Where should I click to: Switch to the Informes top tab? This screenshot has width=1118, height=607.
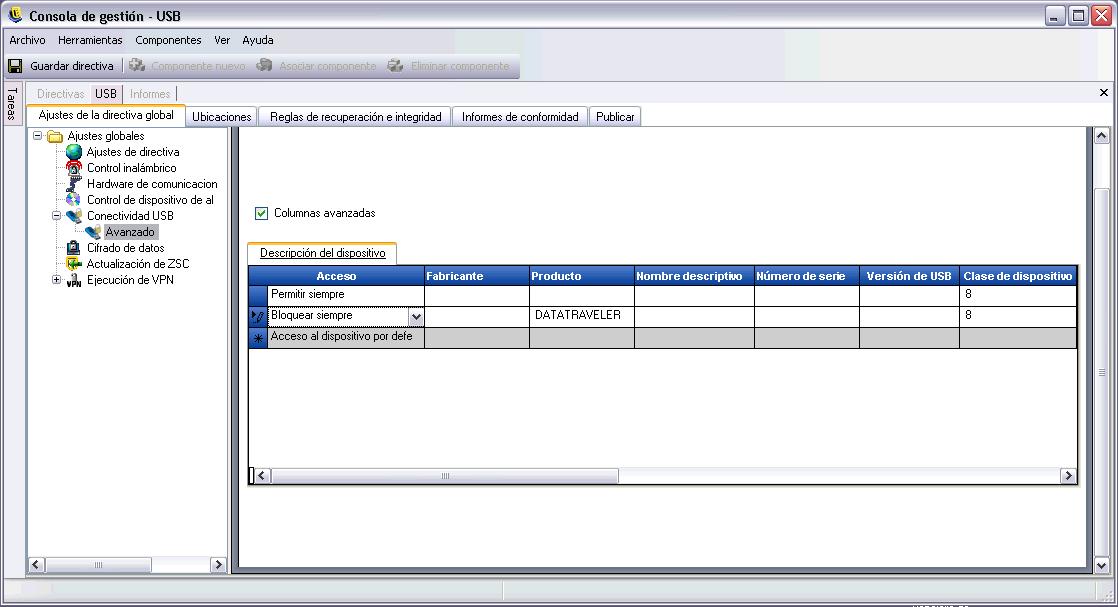tap(150, 93)
